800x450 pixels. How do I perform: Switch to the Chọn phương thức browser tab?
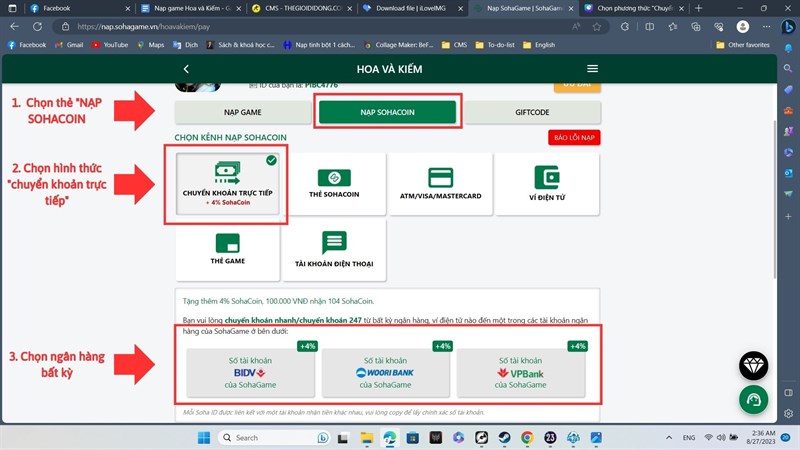tap(635, 8)
